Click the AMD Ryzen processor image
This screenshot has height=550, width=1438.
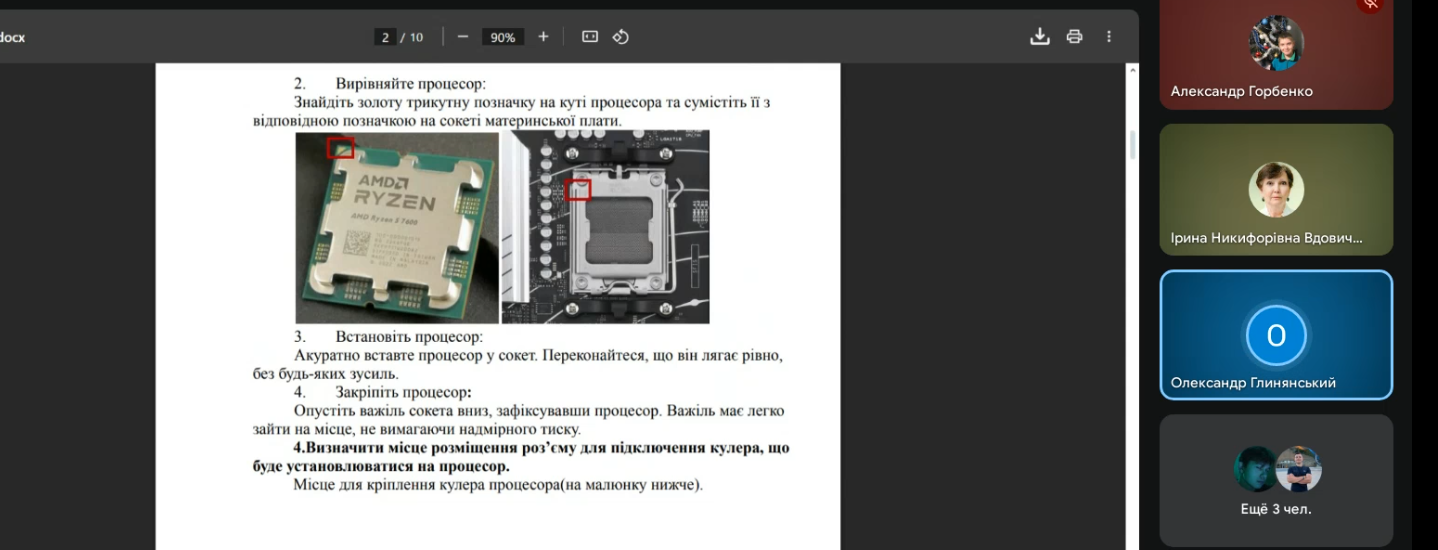point(397,227)
